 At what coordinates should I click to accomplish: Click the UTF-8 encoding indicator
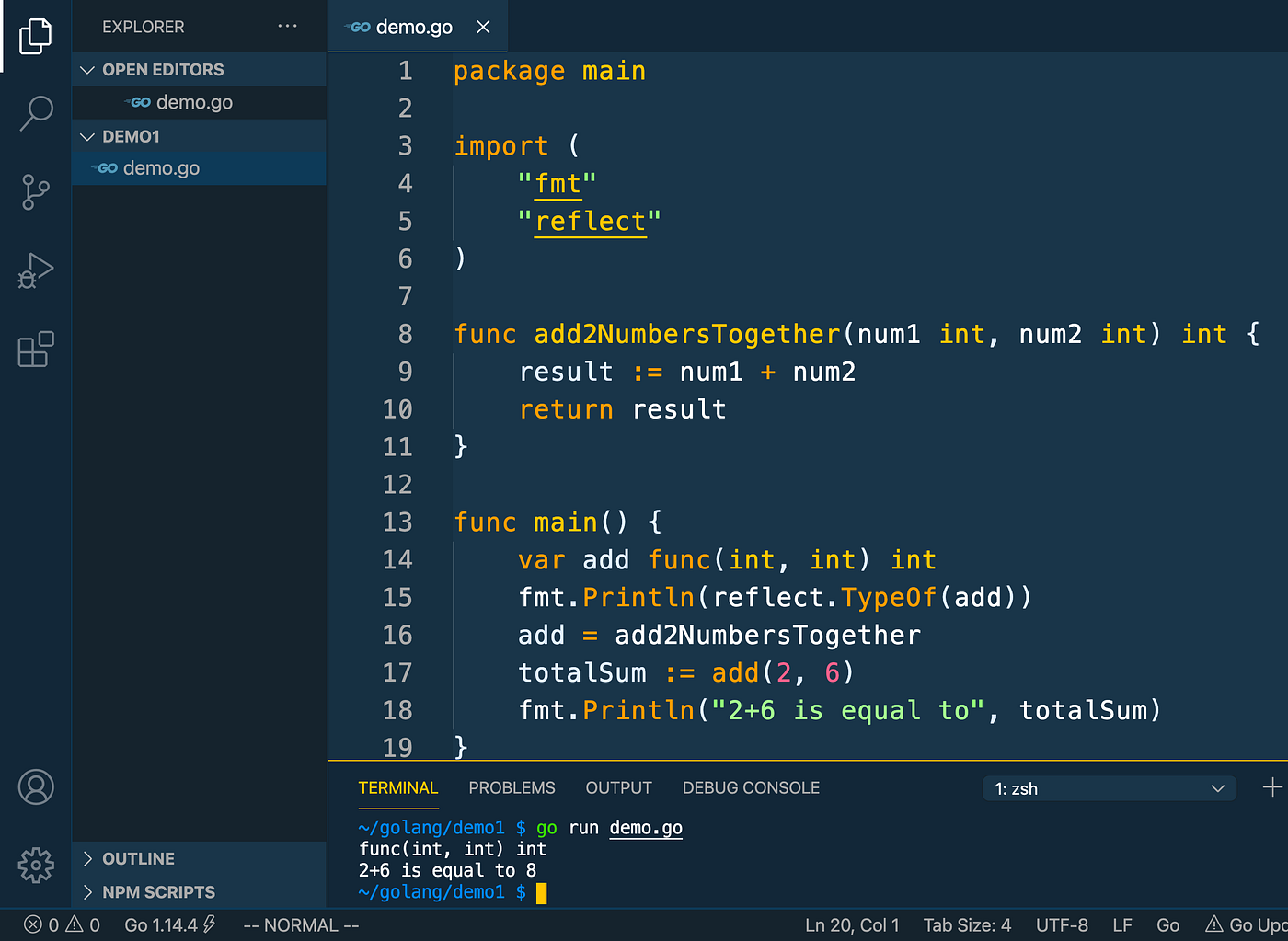(x=1062, y=924)
